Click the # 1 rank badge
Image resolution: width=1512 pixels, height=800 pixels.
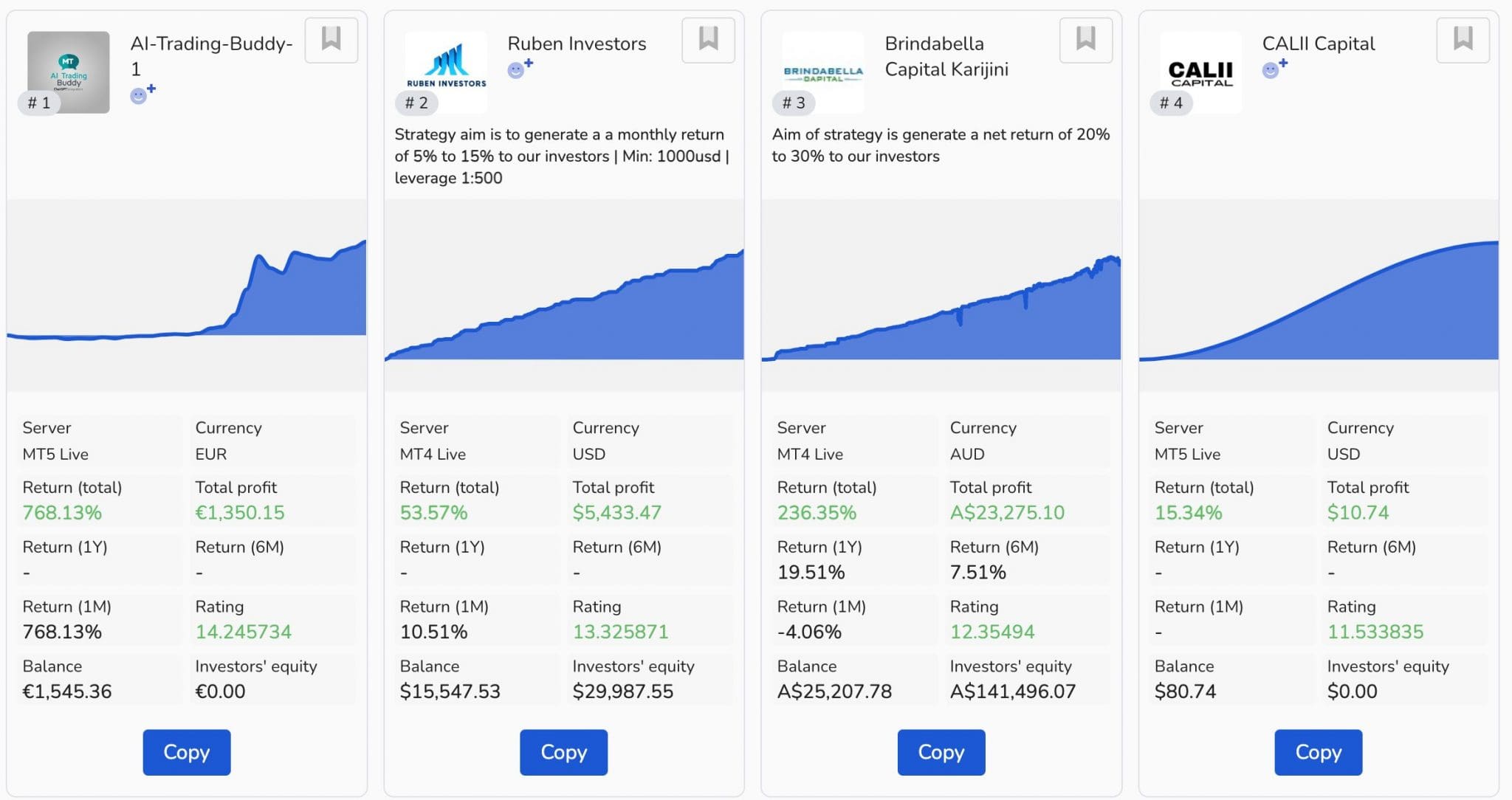coord(39,103)
